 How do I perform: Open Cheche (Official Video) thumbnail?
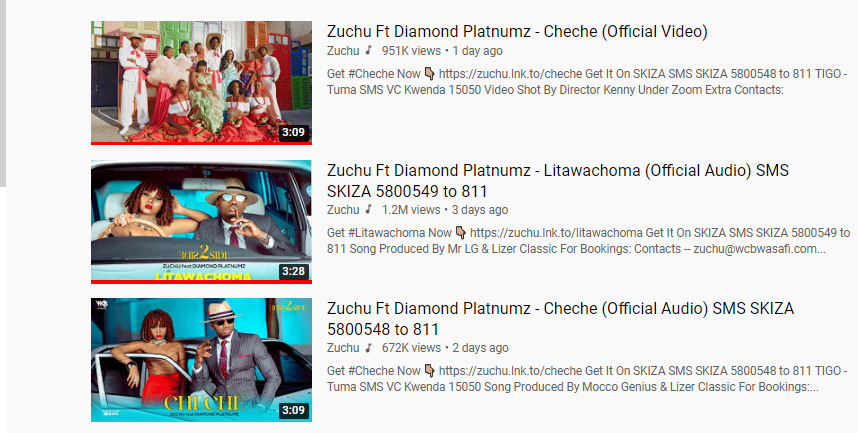(x=201, y=83)
